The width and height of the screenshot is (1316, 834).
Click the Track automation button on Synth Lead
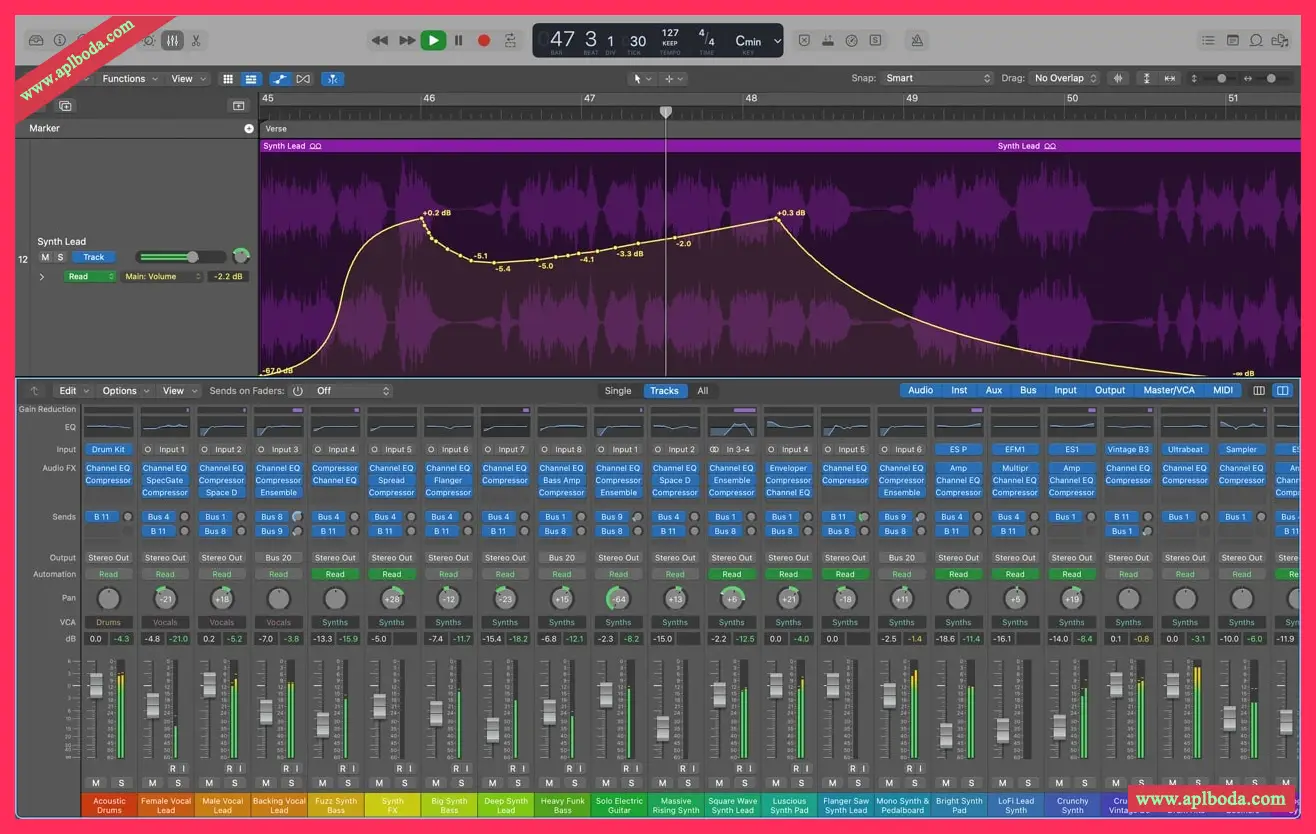point(93,257)
